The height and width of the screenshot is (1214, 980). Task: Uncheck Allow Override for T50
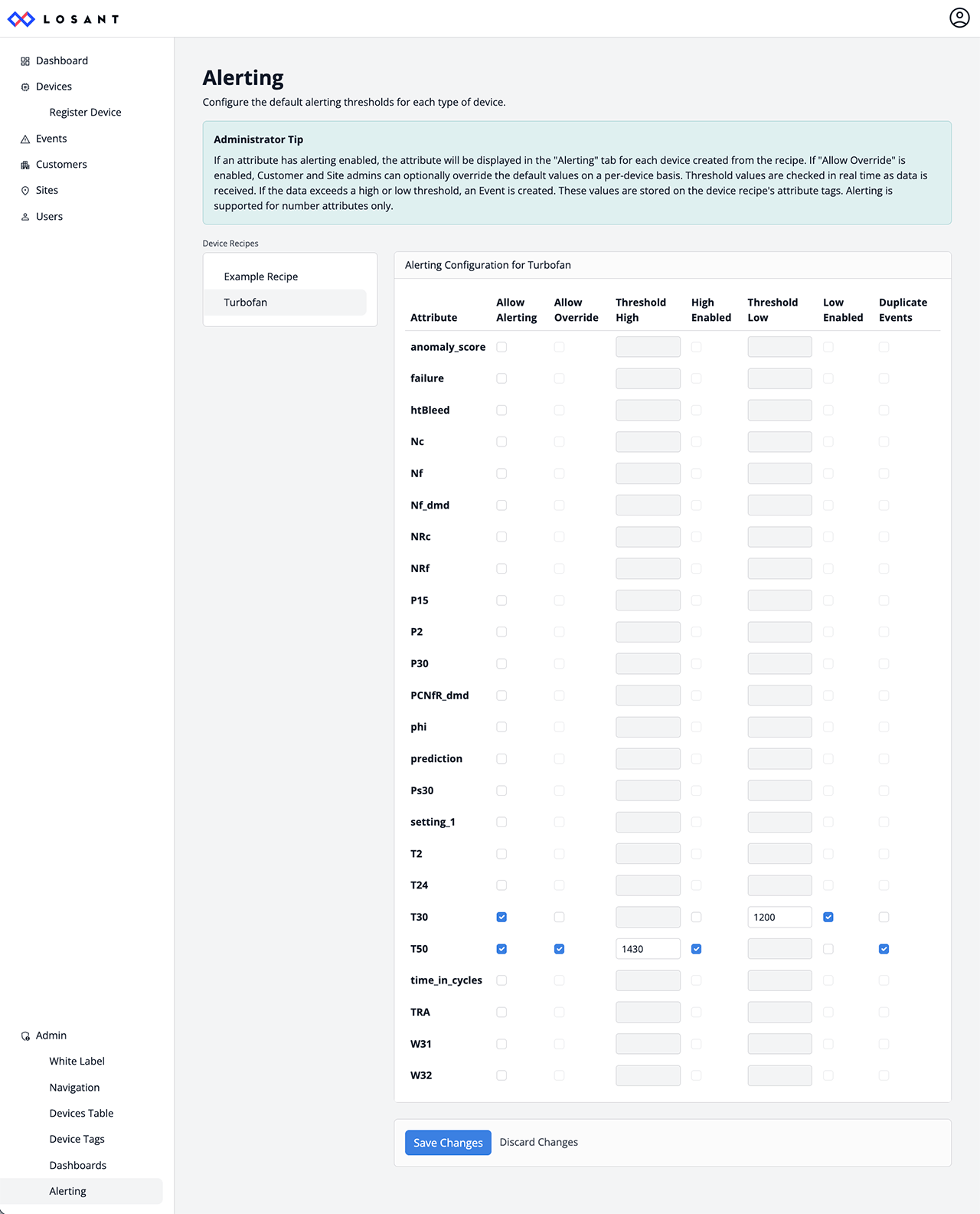pyautogui.click(x=559, y=949)
